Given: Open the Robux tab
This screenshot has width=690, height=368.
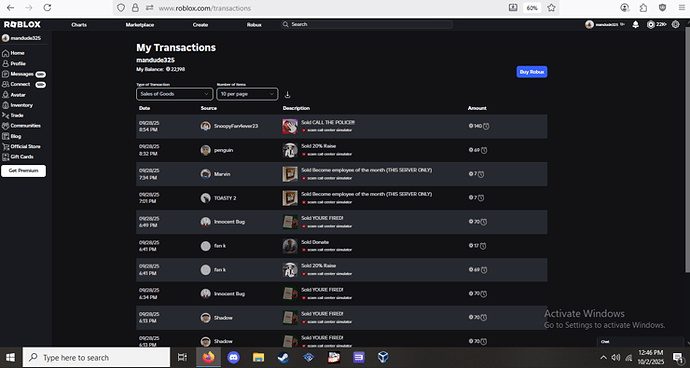Looking at the screenshot, I should pos(254,25).
